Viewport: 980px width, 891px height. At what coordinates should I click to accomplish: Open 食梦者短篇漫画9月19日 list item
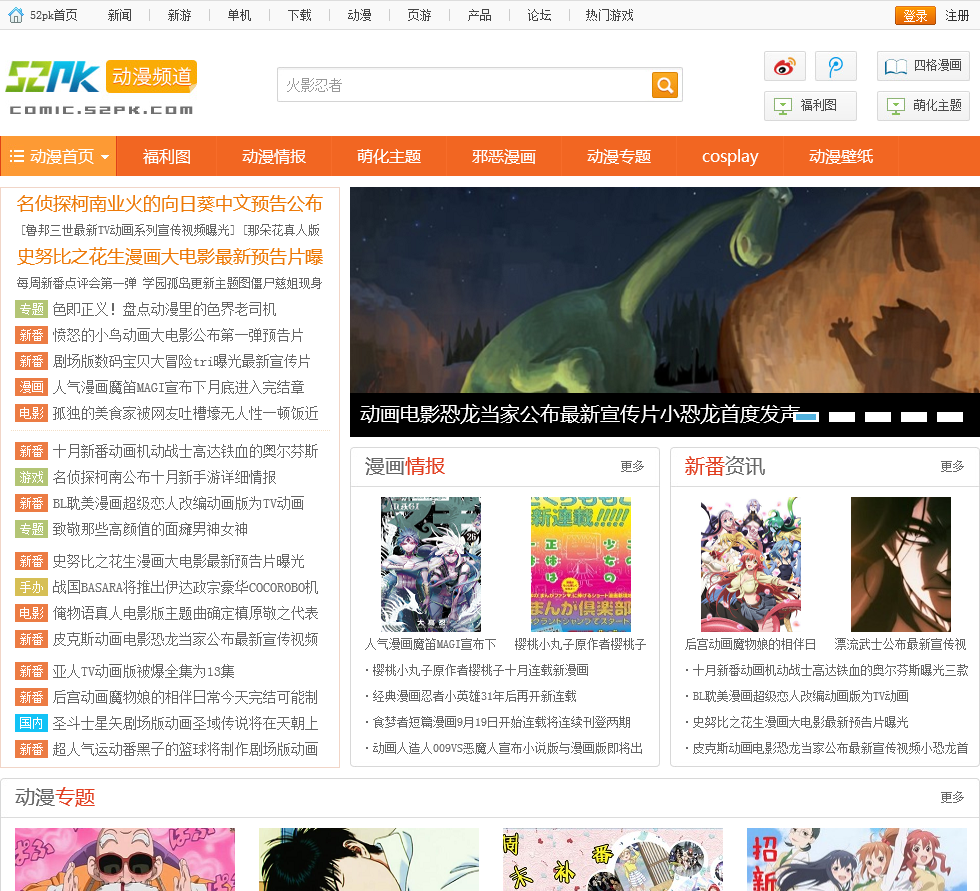[501, 722]
